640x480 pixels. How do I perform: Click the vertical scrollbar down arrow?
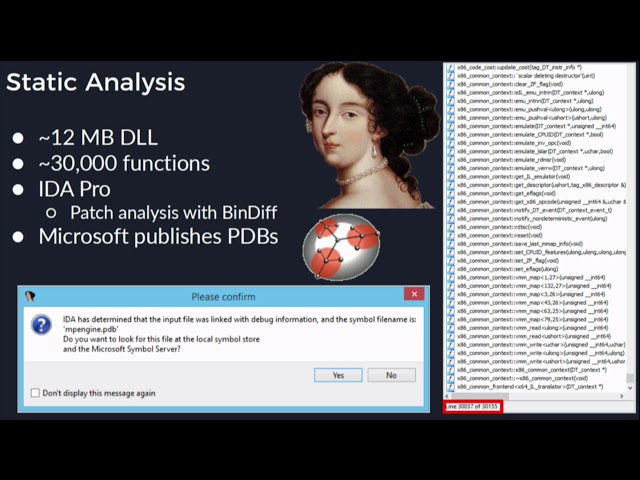[630, 388]
